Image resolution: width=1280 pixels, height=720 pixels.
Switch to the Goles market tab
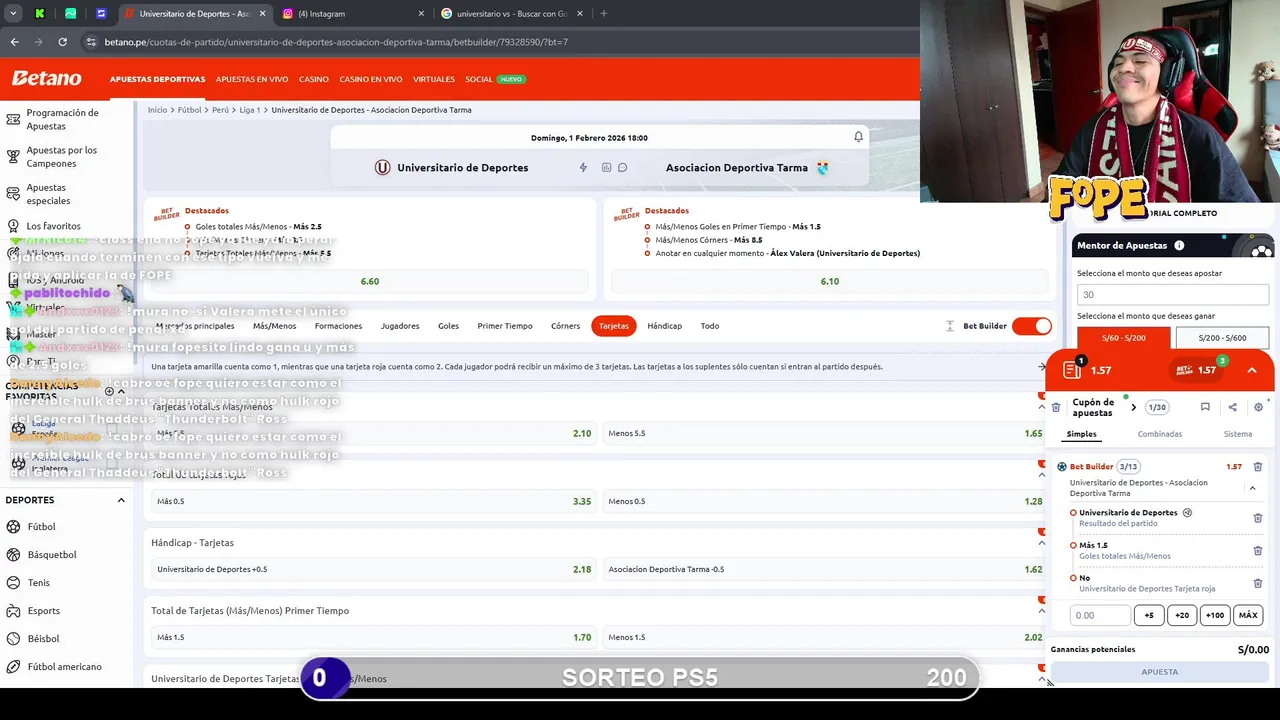[448, 326]
